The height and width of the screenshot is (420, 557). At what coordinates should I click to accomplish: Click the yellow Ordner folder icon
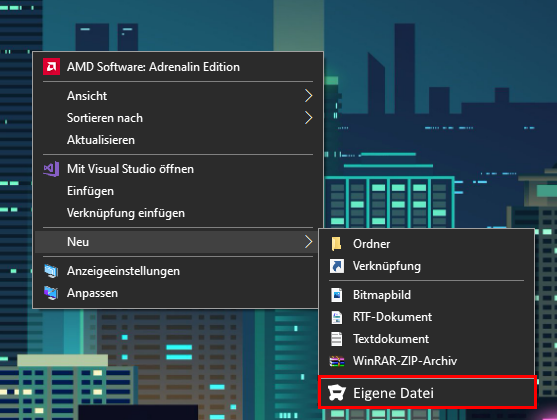coord(336,244)
